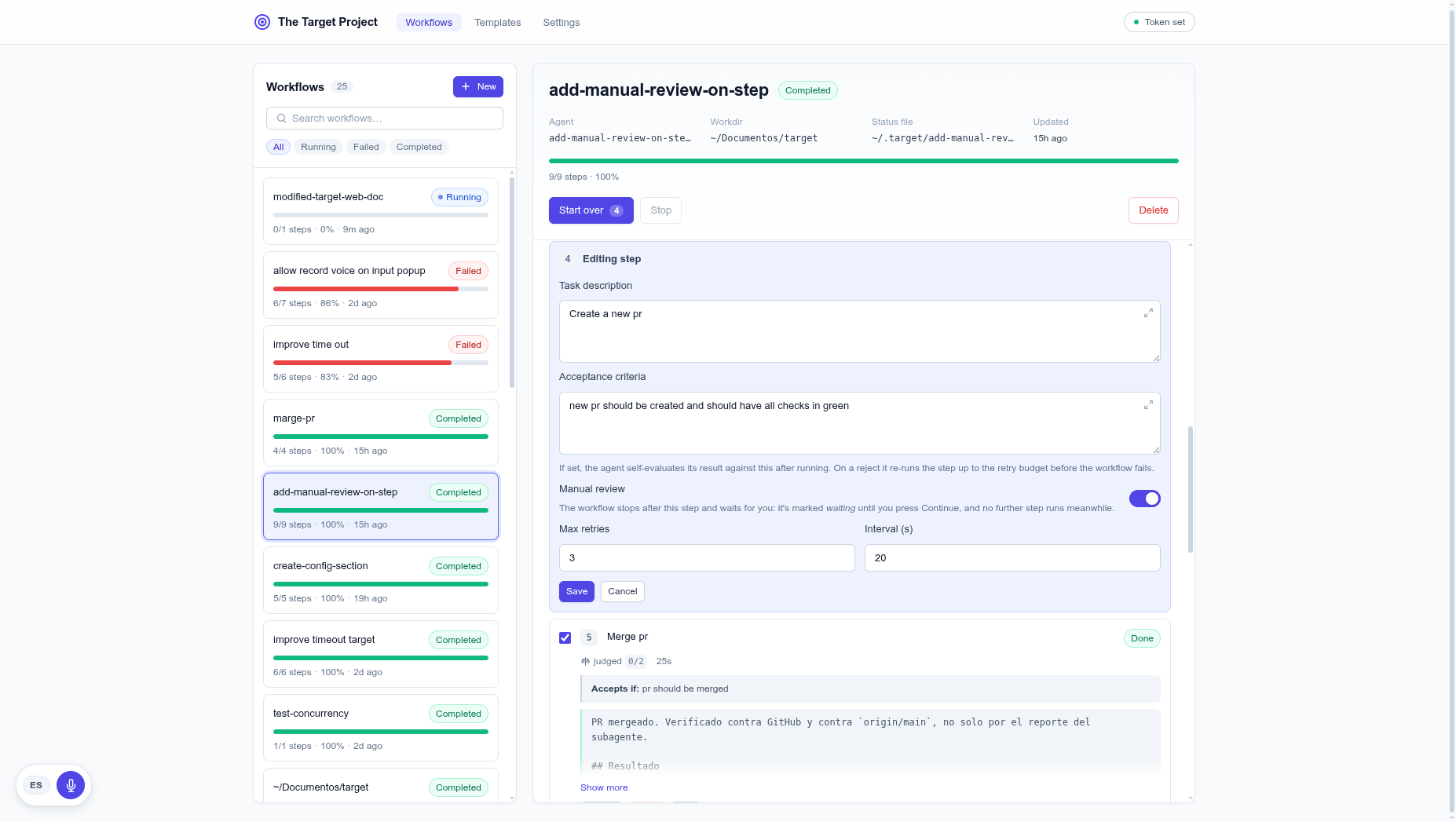Expand the Acceptance criteria textarea with expand icon
The image size is (1456, 822).
coord(1148,404)
